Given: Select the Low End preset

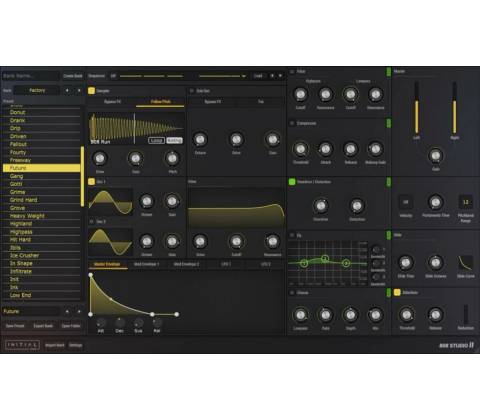Looking at the screenshot, I should [x=41, y=295].
